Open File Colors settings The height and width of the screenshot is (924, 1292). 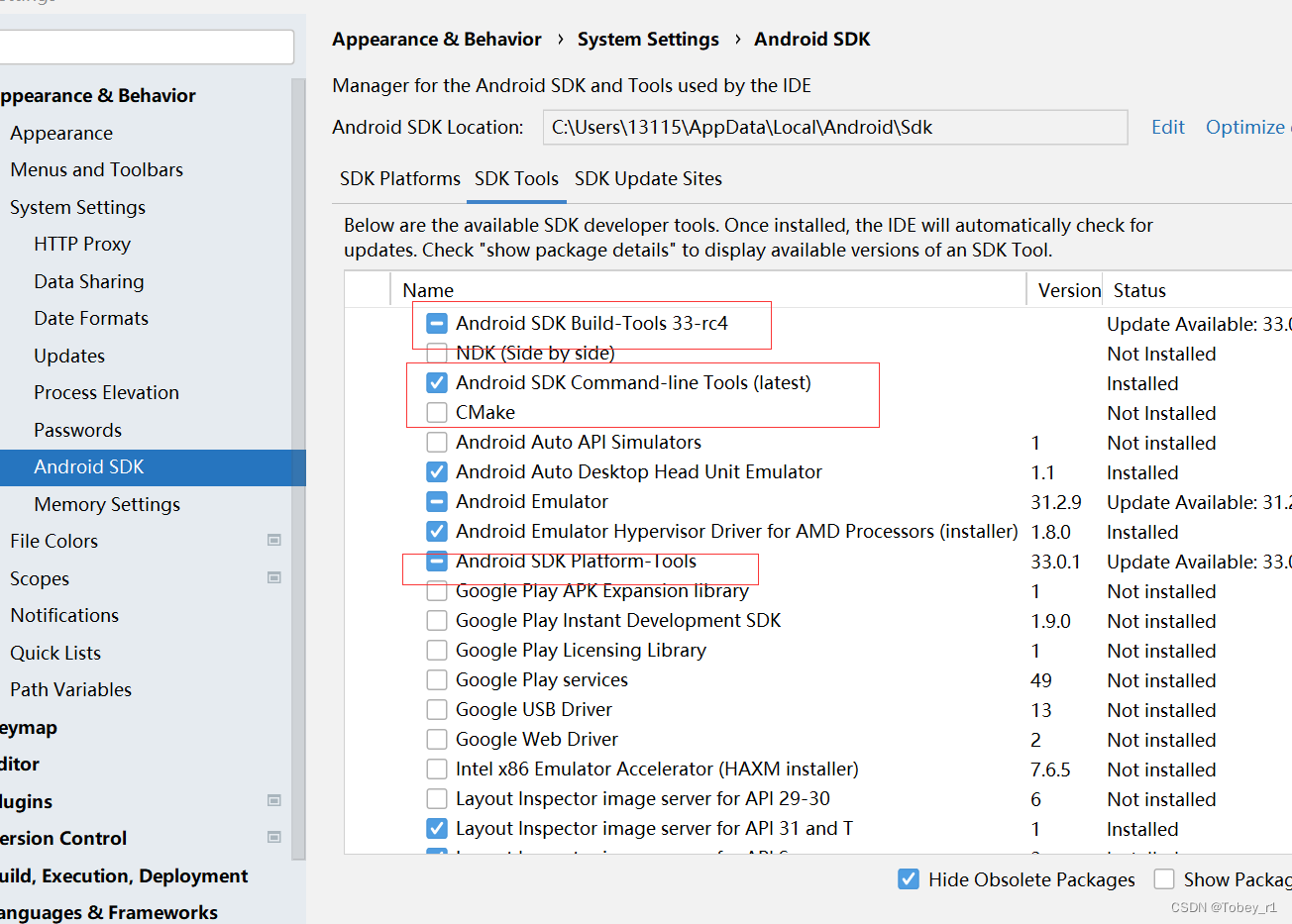coord(54,541)
